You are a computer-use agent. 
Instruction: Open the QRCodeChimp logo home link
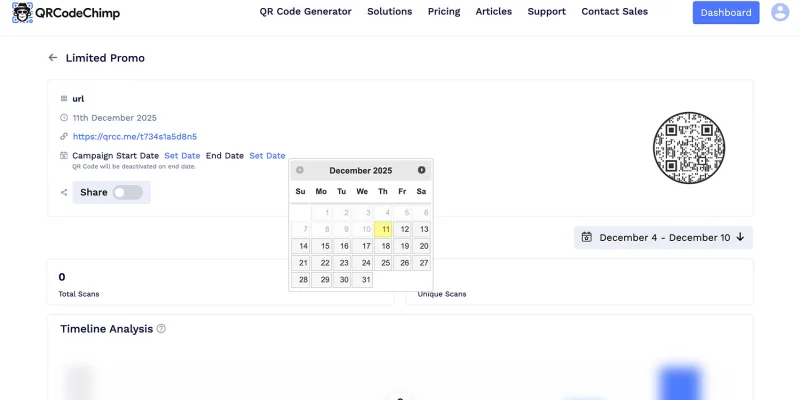(x=66, y=13)
